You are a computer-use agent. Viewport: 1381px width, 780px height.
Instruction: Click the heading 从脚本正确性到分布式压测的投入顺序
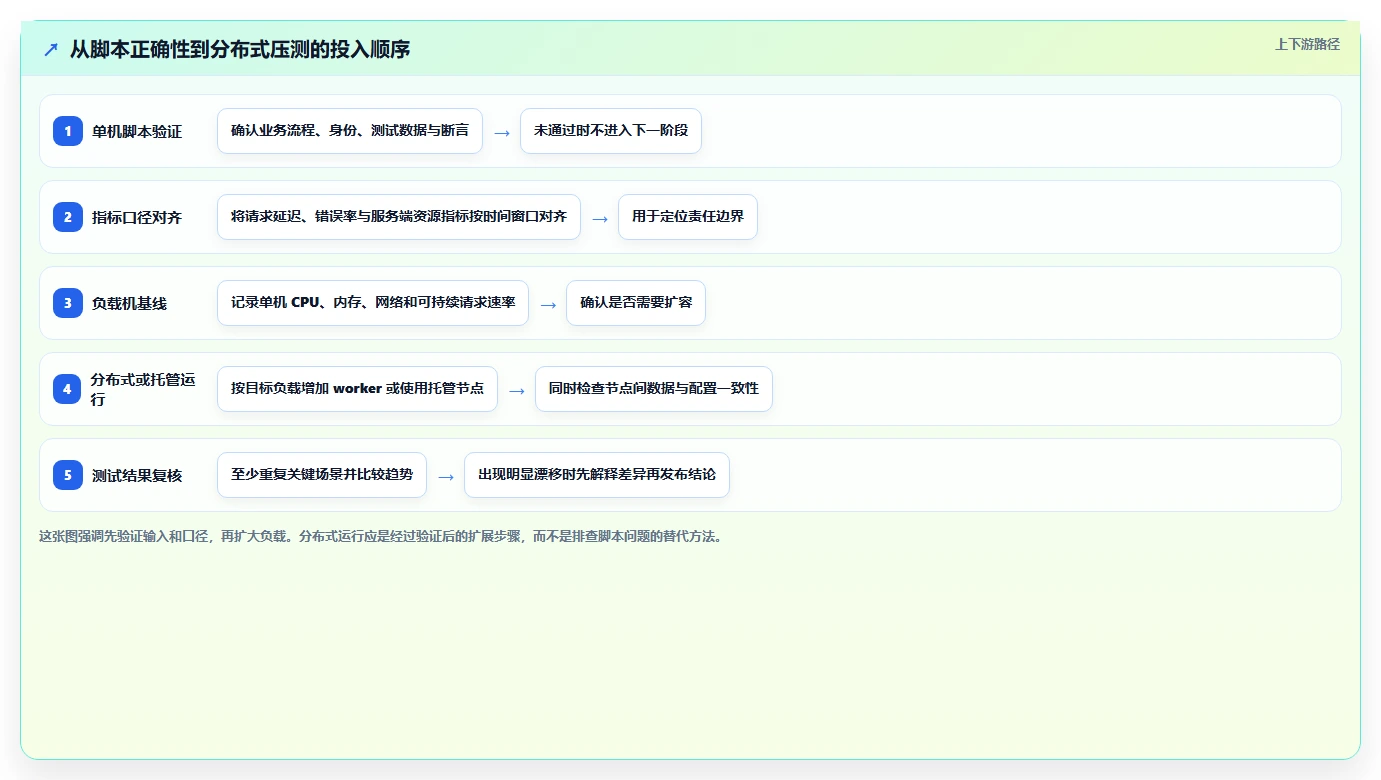point(240,49)
